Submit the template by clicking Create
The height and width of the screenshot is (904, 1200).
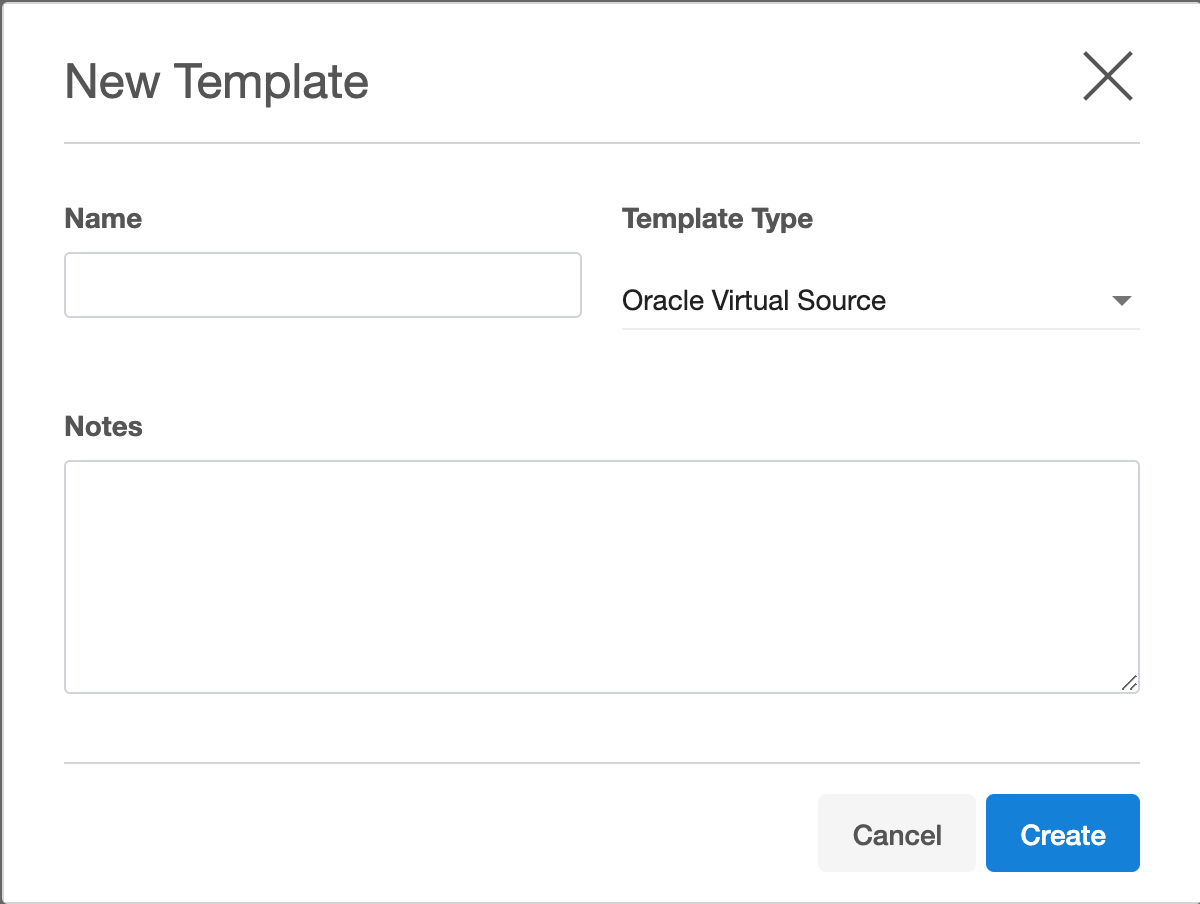point(1062,834)
